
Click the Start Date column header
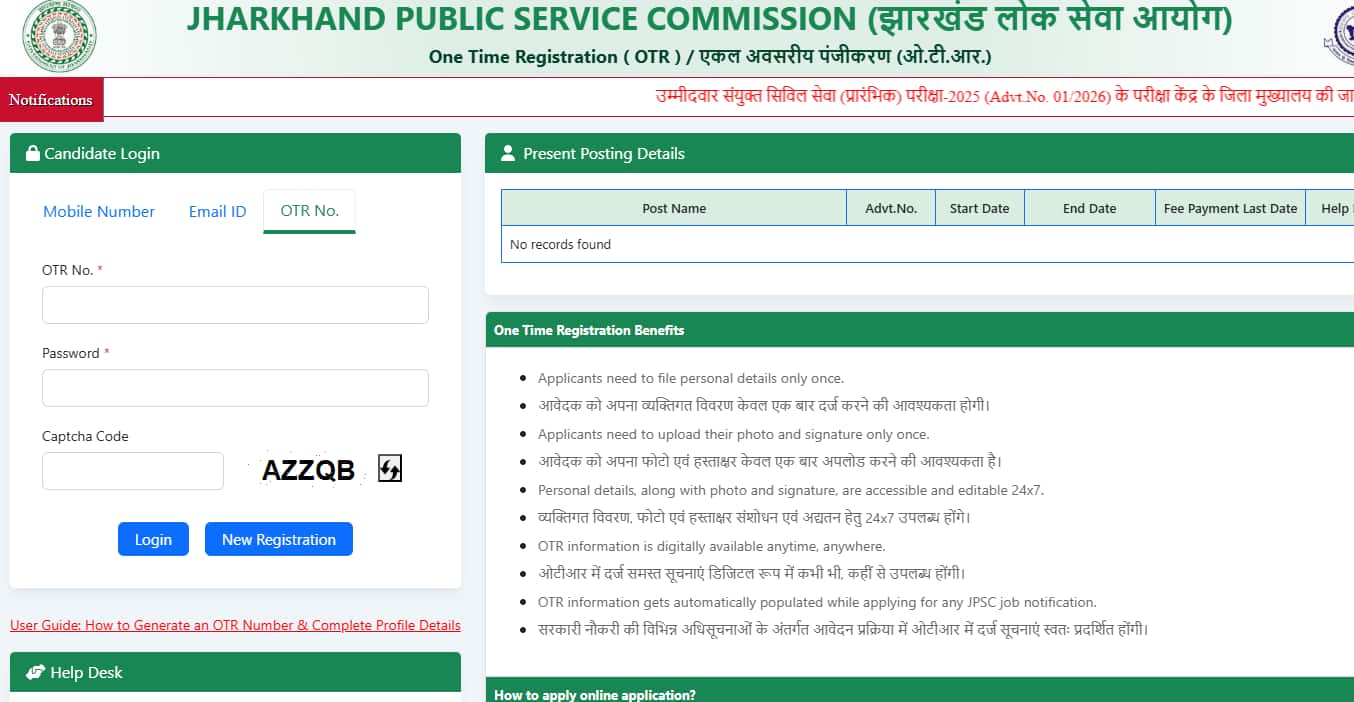pos(980,208)
